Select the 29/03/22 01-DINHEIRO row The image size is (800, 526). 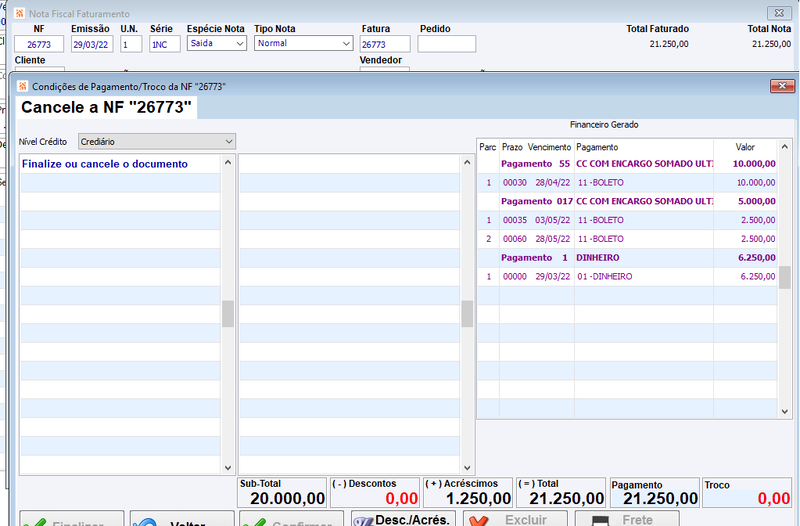627,277
